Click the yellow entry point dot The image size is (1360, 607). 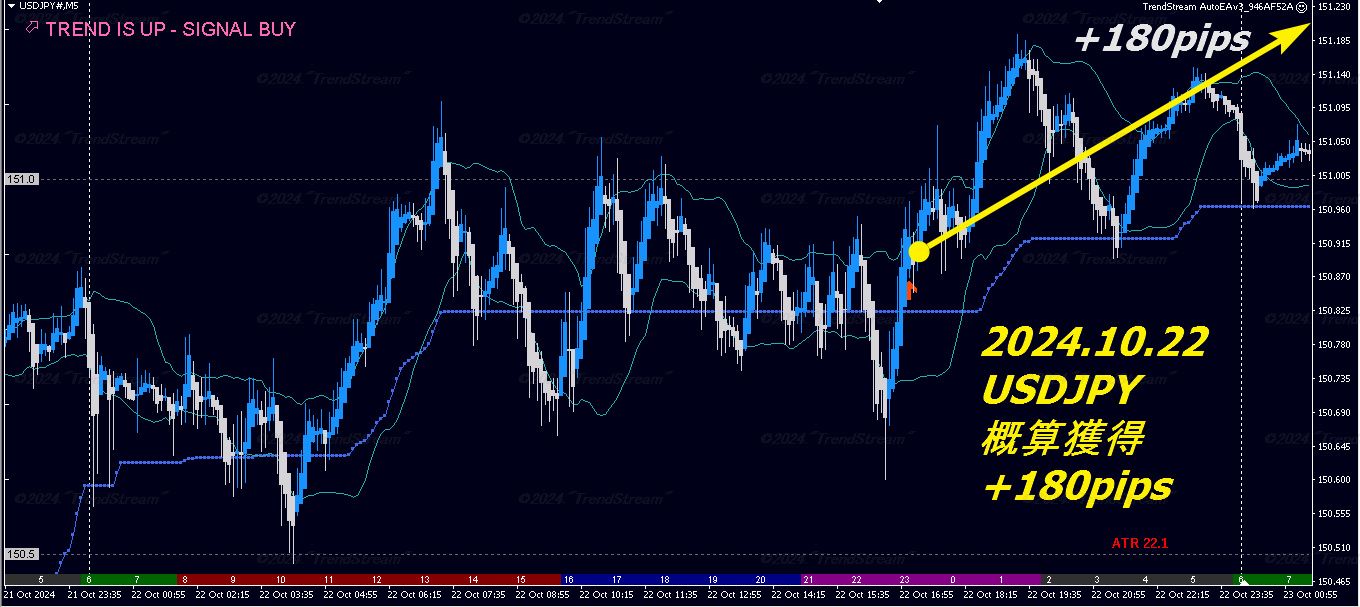[919, 252]
